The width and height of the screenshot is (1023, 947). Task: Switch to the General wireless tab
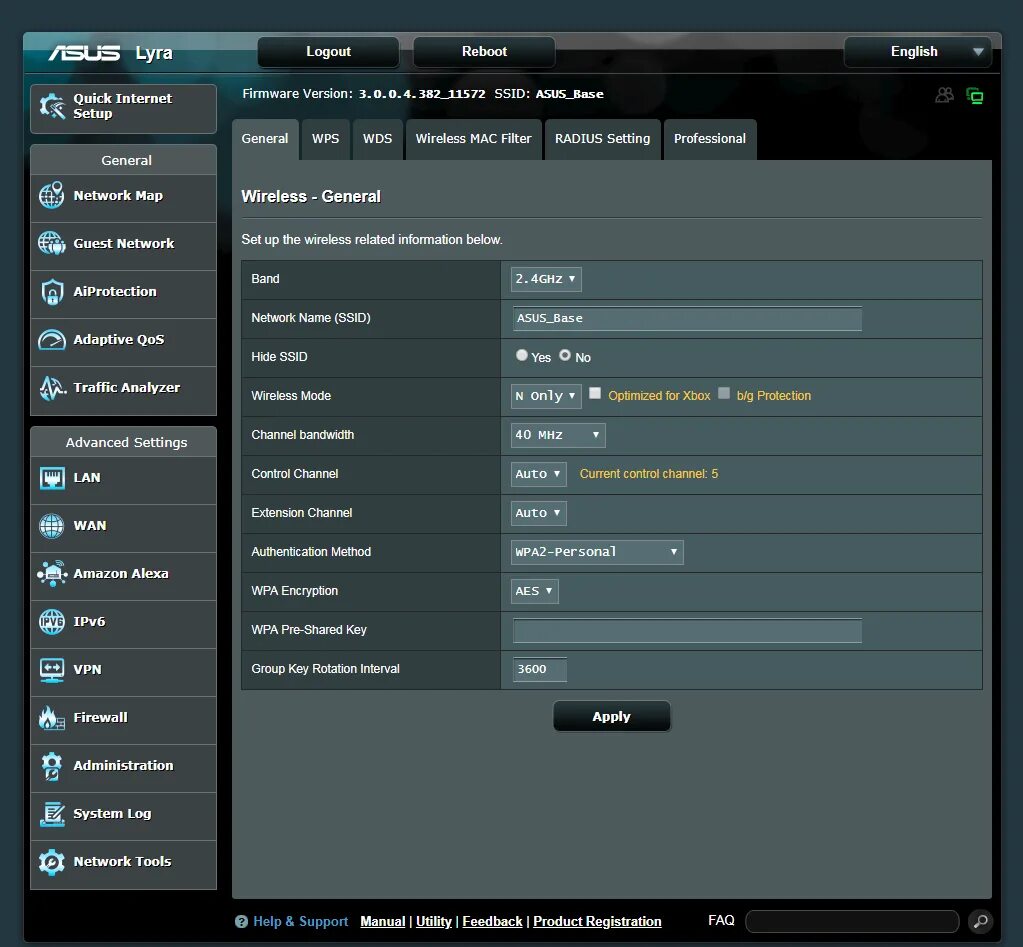(265, 139)
